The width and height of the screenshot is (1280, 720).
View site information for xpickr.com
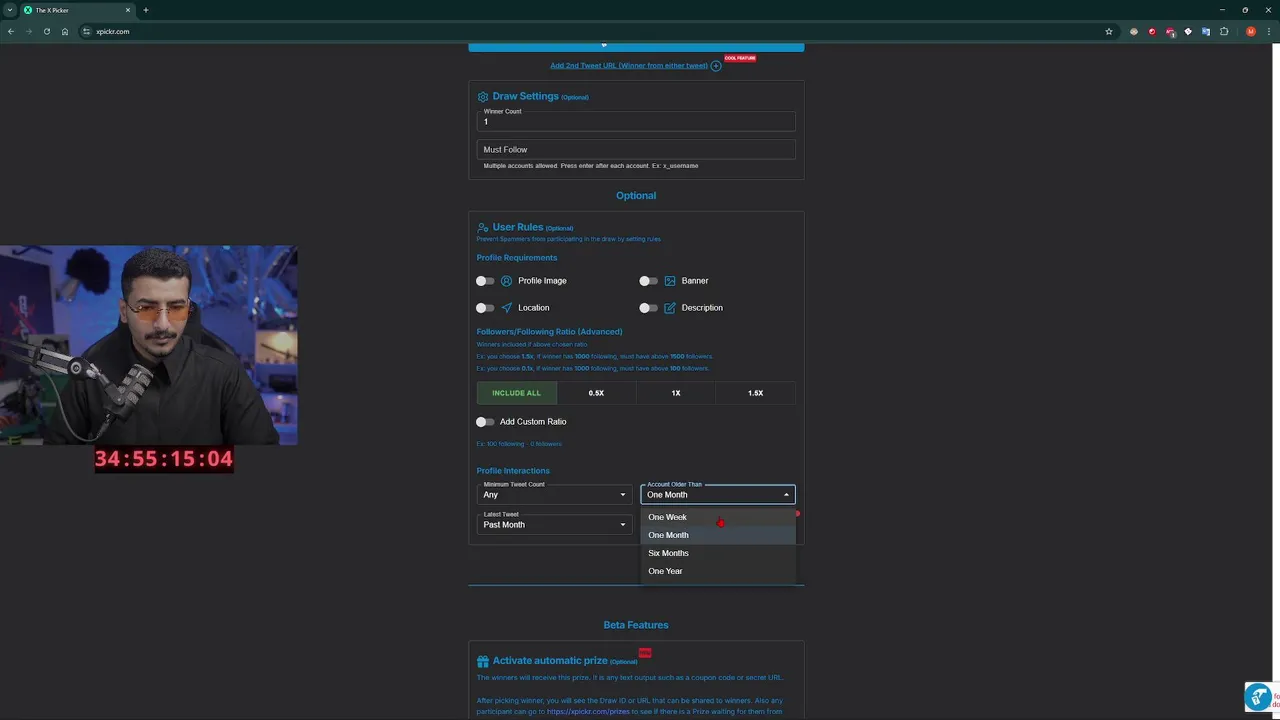point(87,31)
